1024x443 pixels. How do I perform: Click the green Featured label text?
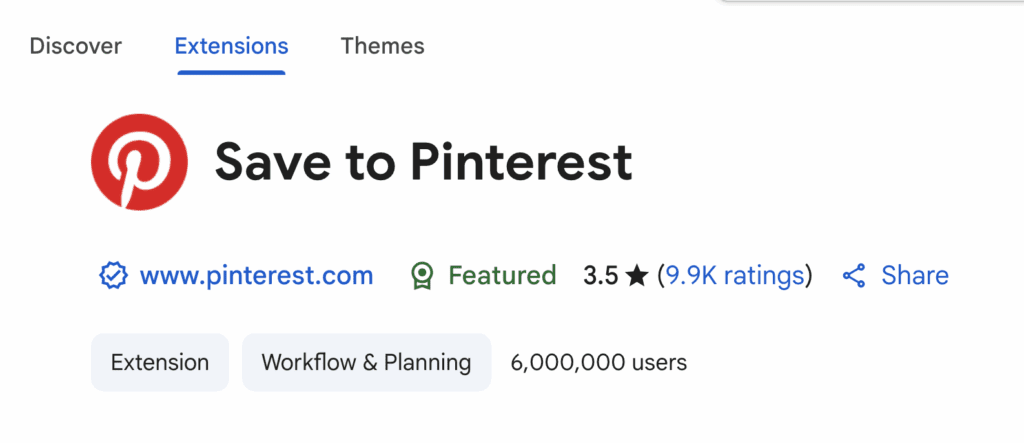click(502, 275)
